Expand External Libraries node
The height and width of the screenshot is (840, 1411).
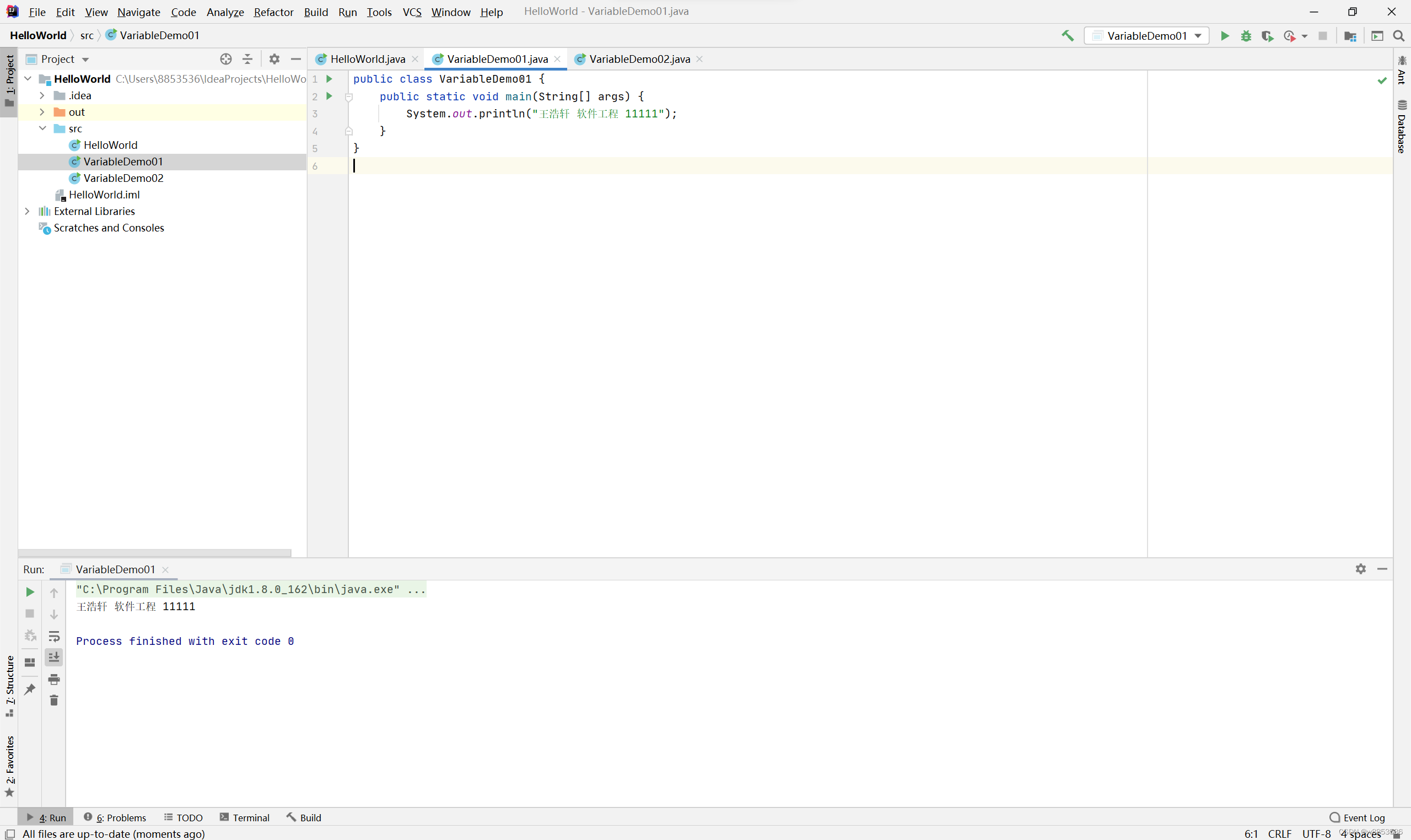27,211
